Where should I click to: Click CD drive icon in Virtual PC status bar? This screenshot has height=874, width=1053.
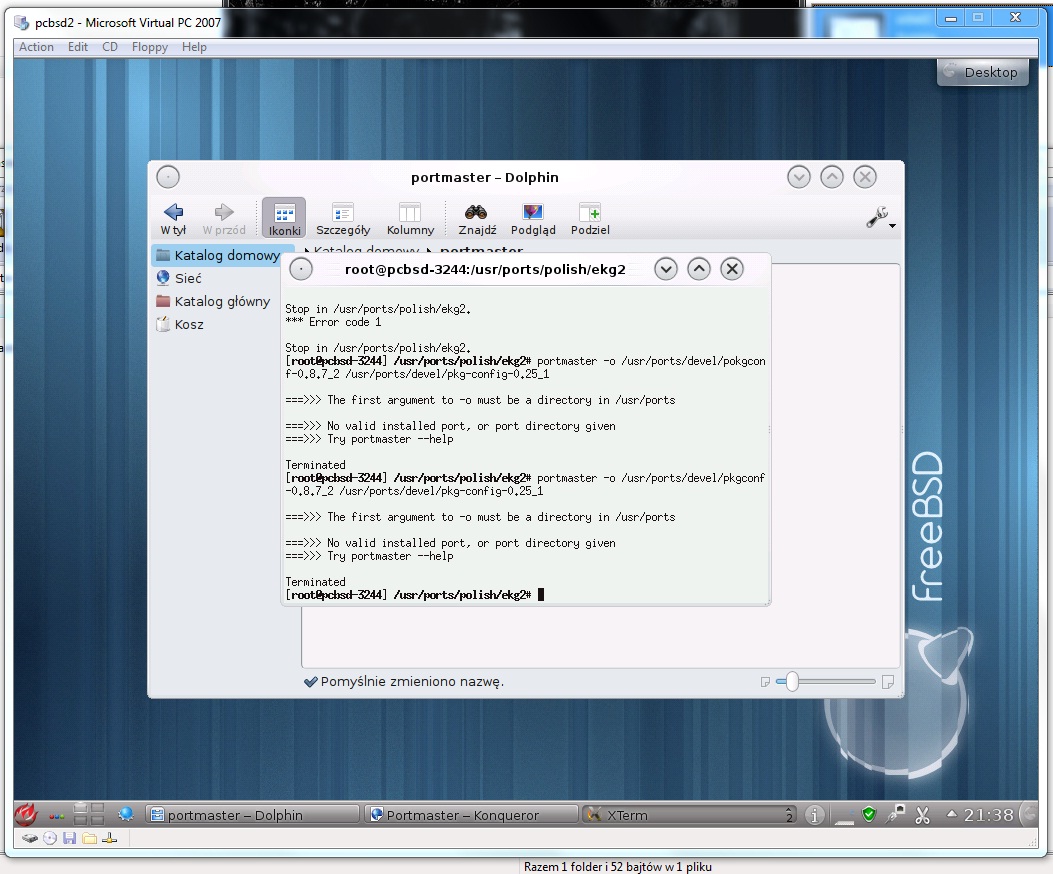50,838
